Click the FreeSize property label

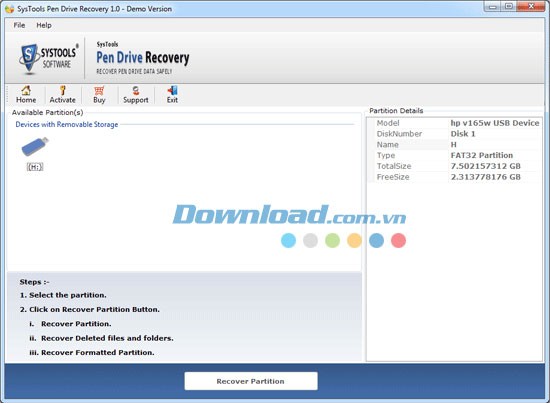click(x=393, y=177)
